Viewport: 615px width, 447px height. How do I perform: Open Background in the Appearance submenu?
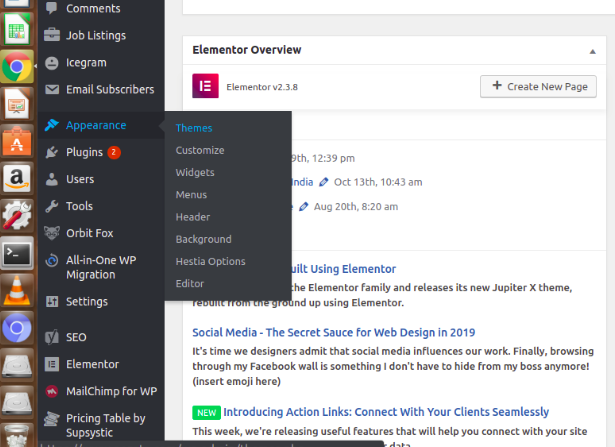pos(204,239)
